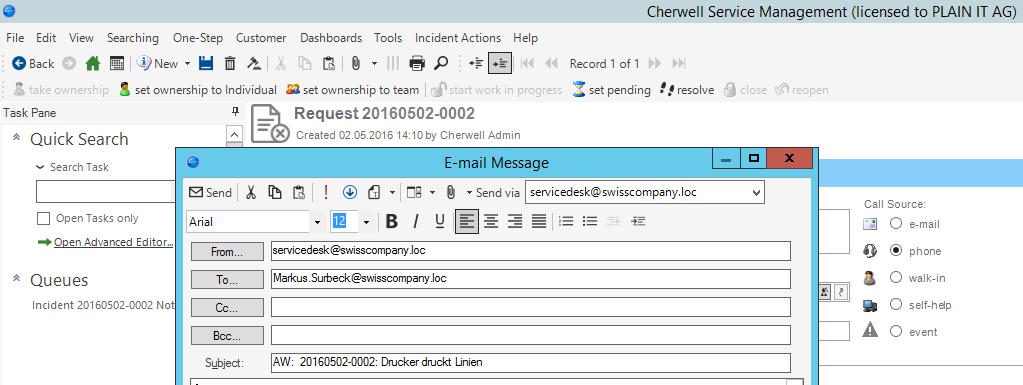Image resolution: width=1023 pixels, height=385 pixels.
Task: Open the calendar icon in main toolbar
Action: (117, 63)
